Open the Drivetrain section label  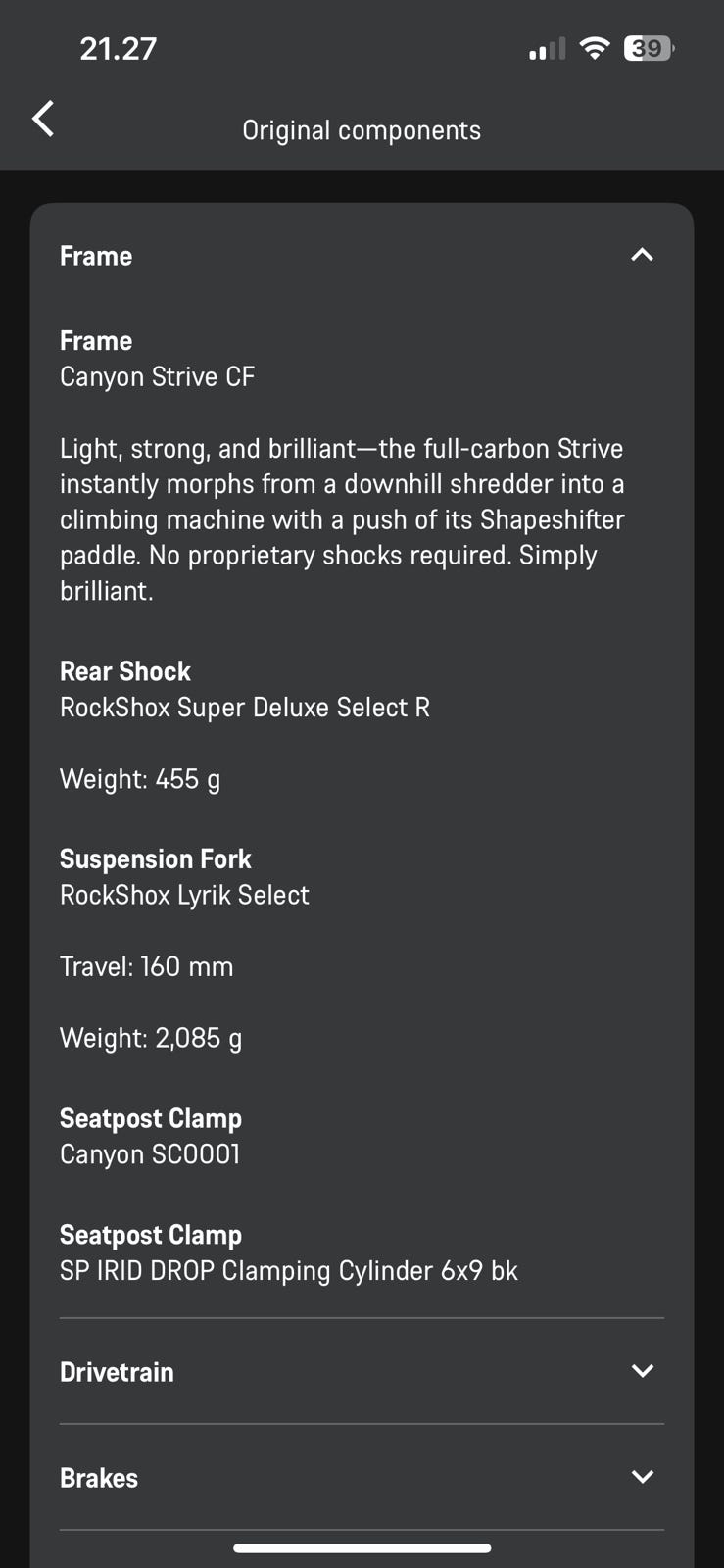click(x=117, y=1372)
